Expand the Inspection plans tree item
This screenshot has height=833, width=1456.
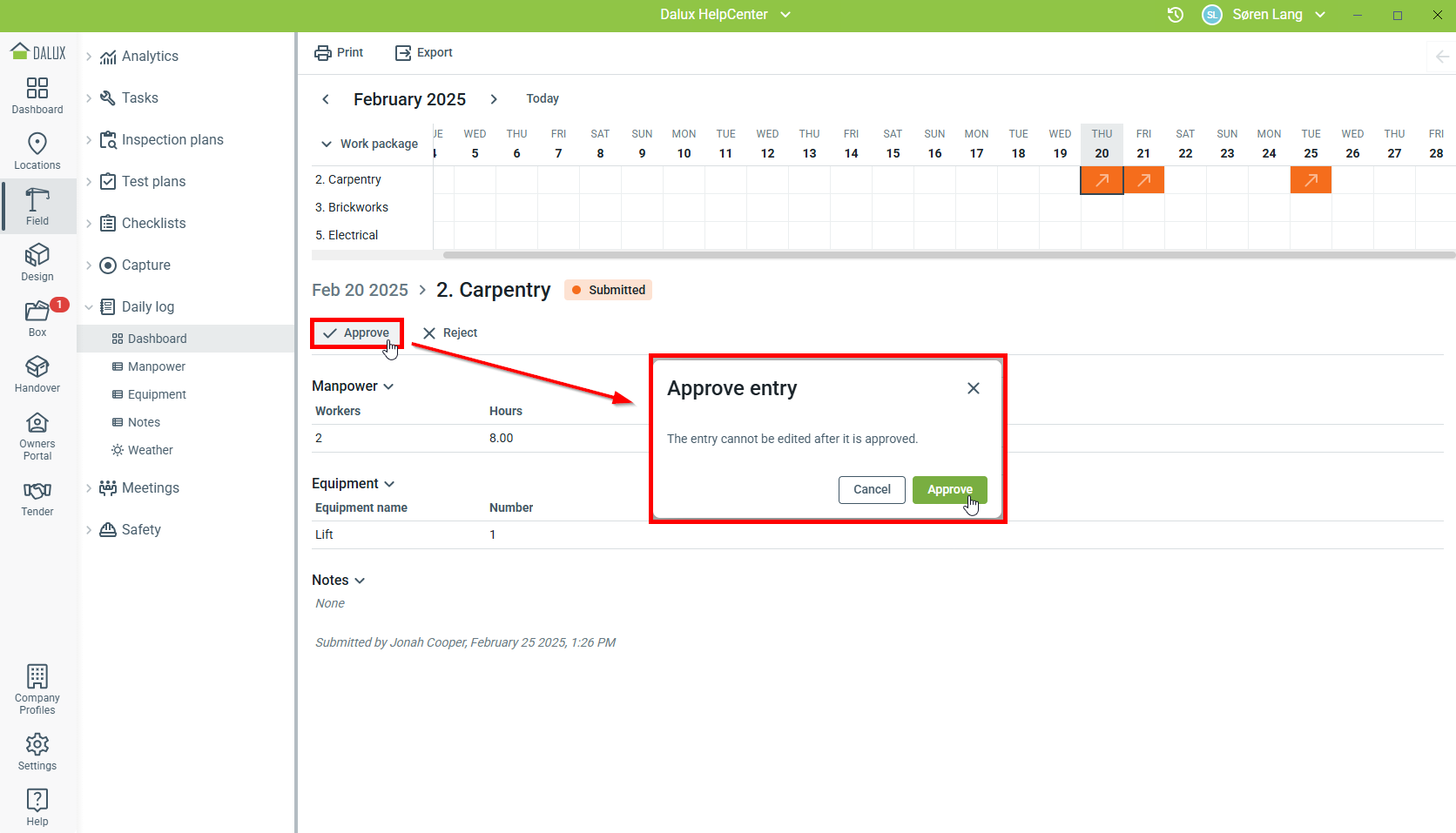[89, 139]
